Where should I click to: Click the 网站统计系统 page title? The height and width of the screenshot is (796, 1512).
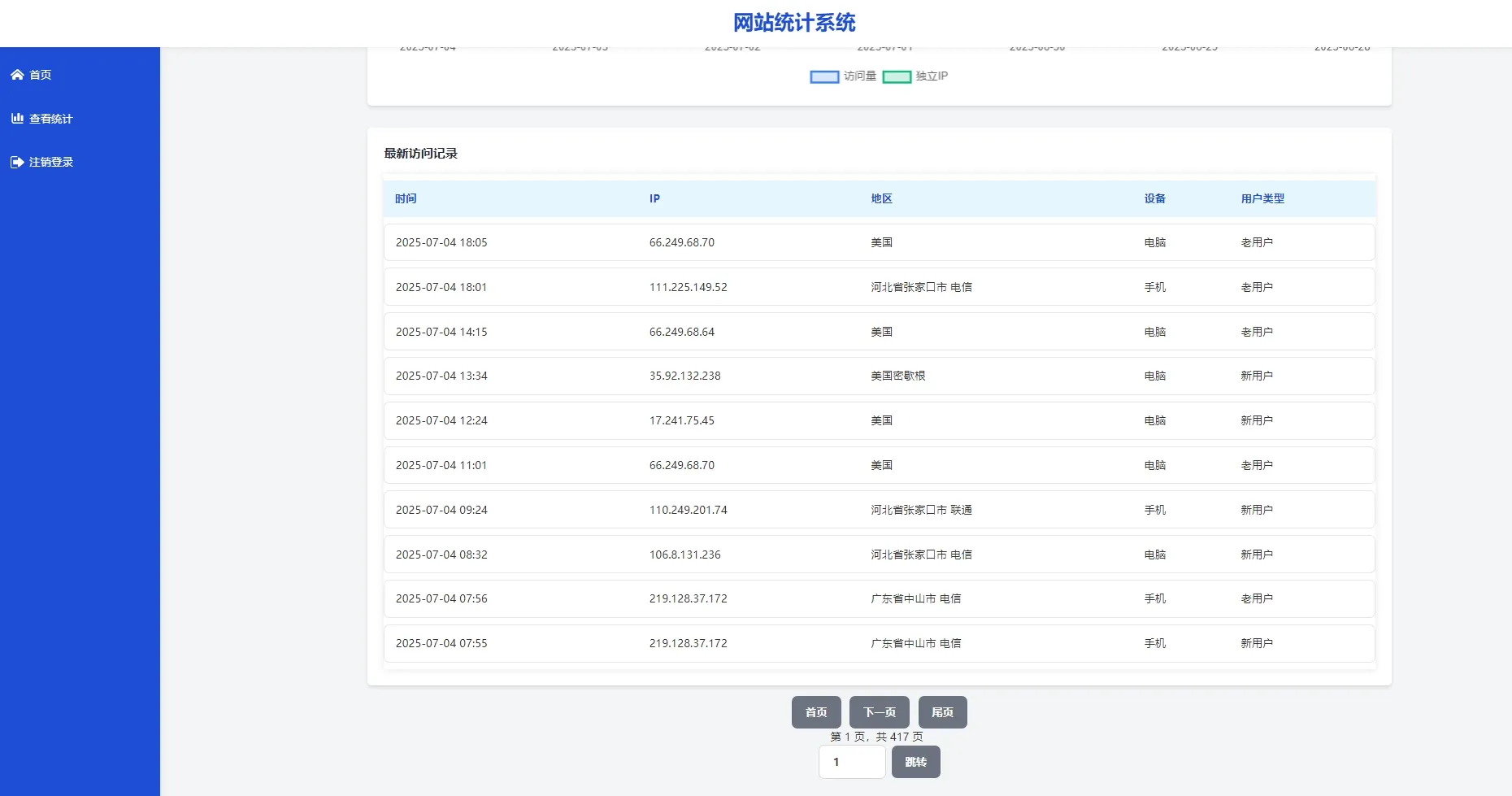point(794,22)
